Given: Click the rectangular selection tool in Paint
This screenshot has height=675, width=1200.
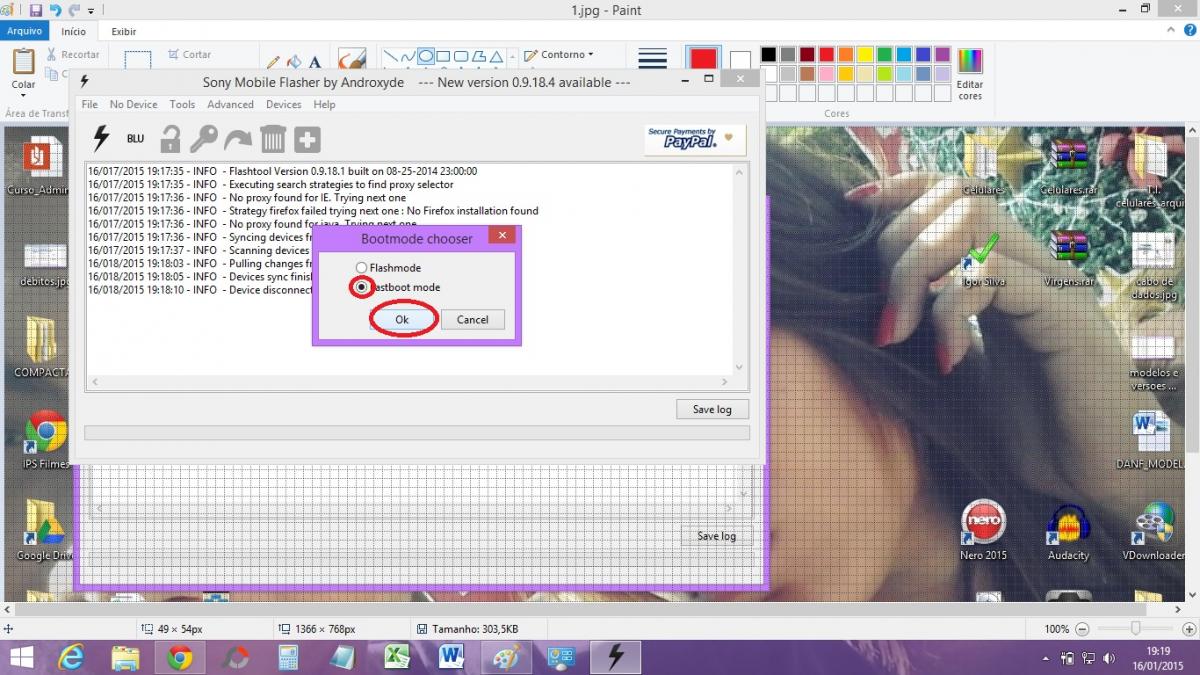Looking at the screenshot, I should 138,60.
